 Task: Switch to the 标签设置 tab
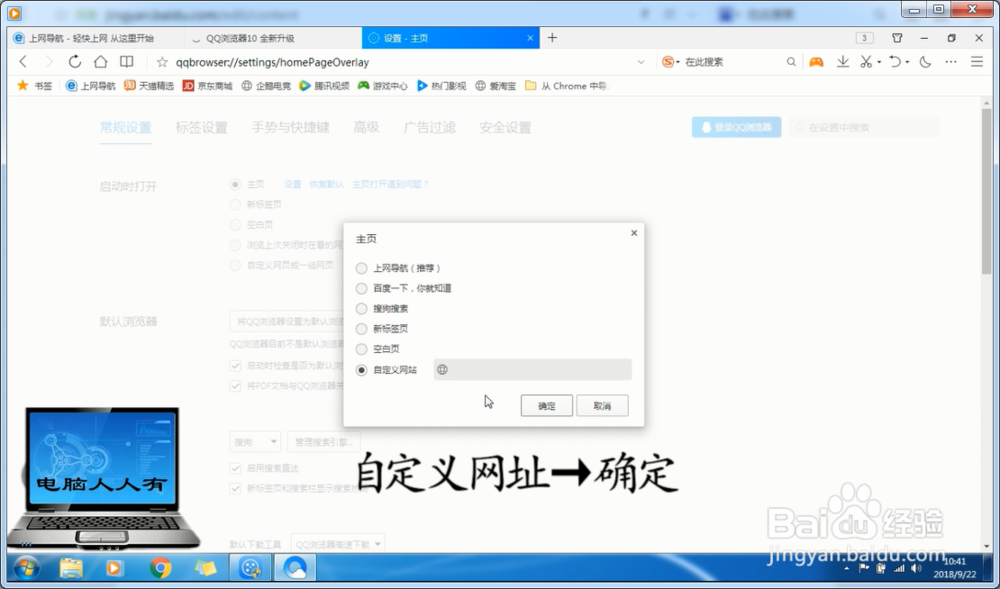pyautogui.click(x=202, y=127)
